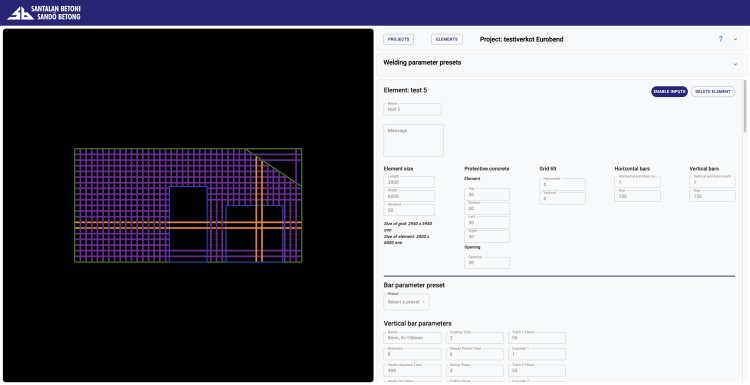
Task: Click the Grid tilt Horizontal field
Action: coord(562,184)
